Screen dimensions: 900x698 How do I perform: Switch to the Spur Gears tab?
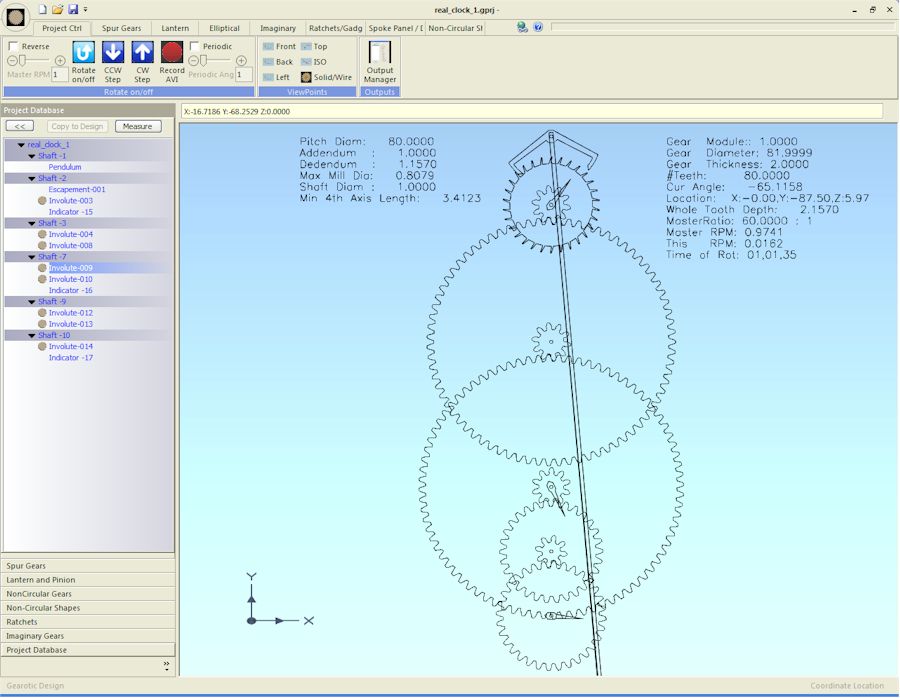121,27
